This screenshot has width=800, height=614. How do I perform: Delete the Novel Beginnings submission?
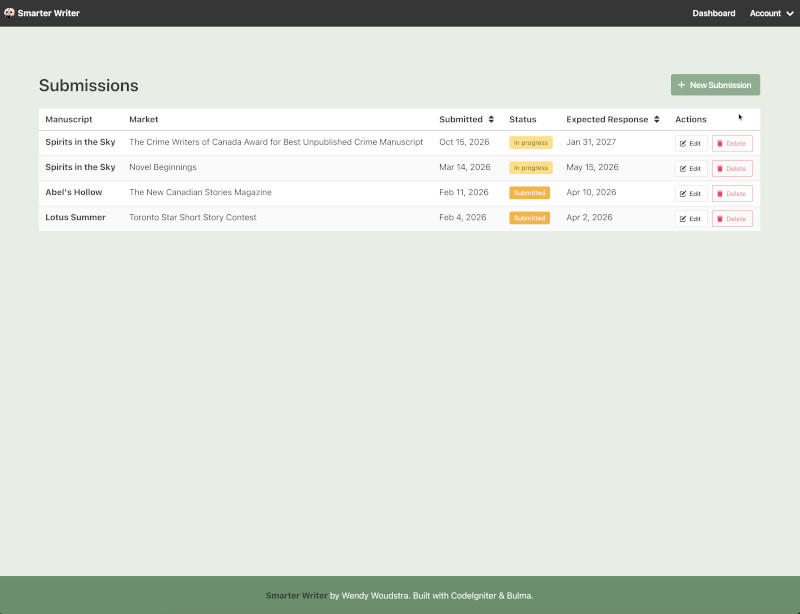coord(732,169)
